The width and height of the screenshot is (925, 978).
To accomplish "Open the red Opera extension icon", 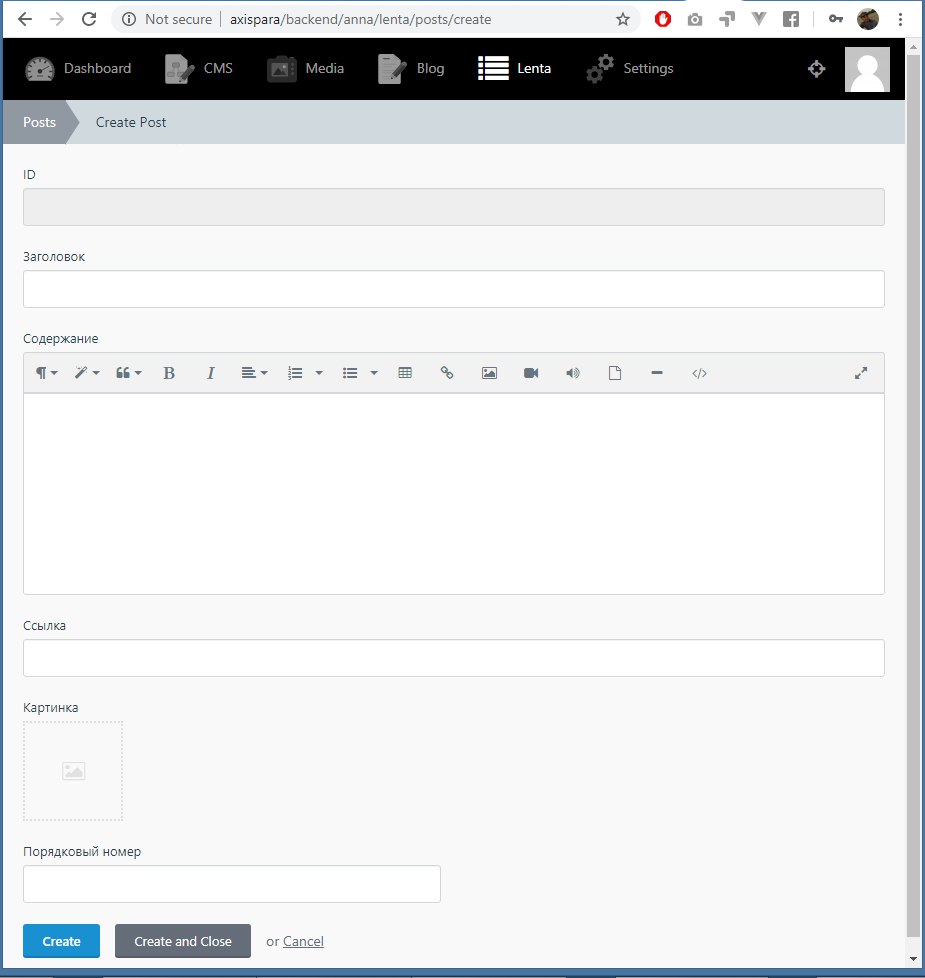I will point(662,19).
